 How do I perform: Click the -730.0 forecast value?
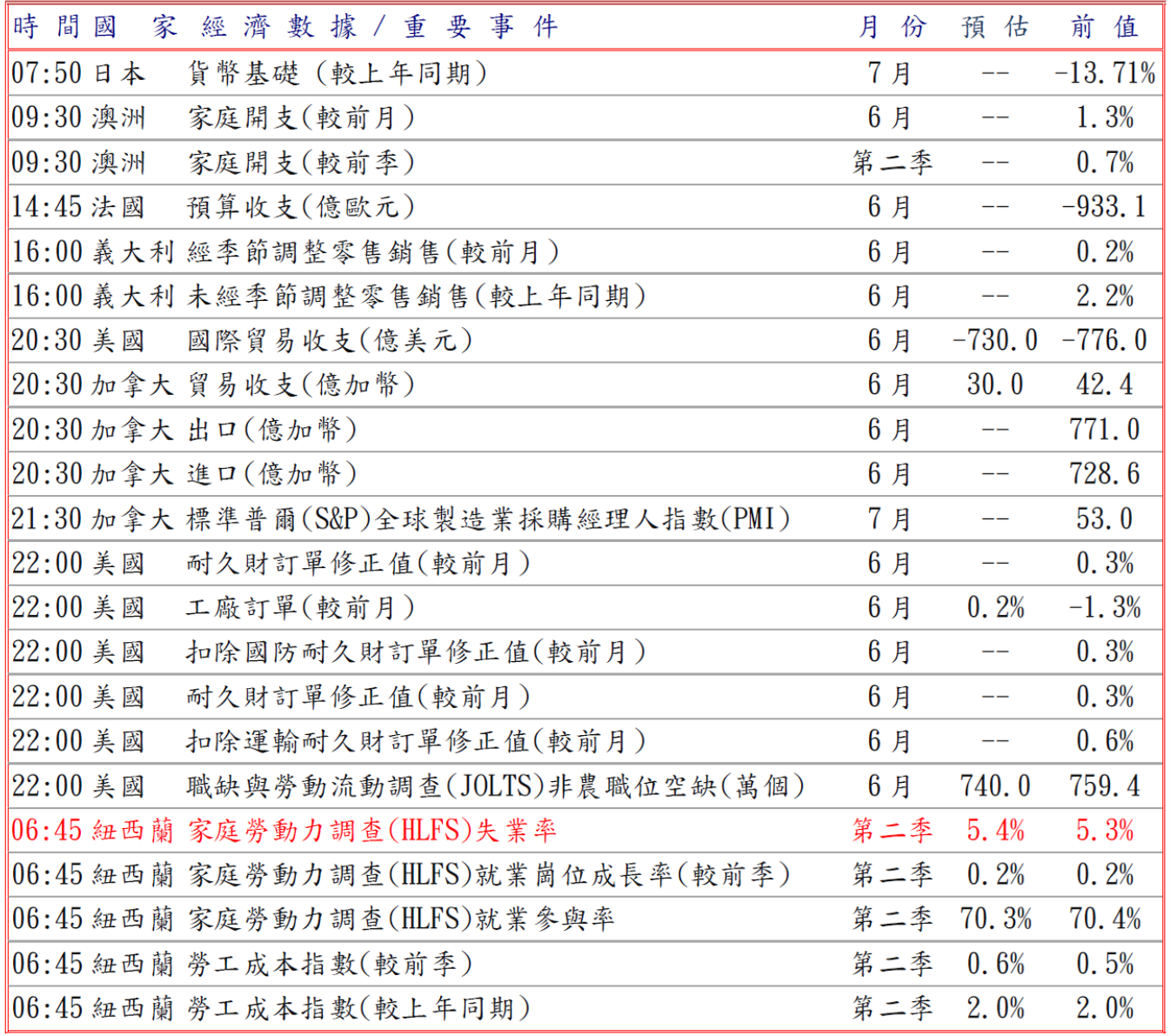pos(995,340)
